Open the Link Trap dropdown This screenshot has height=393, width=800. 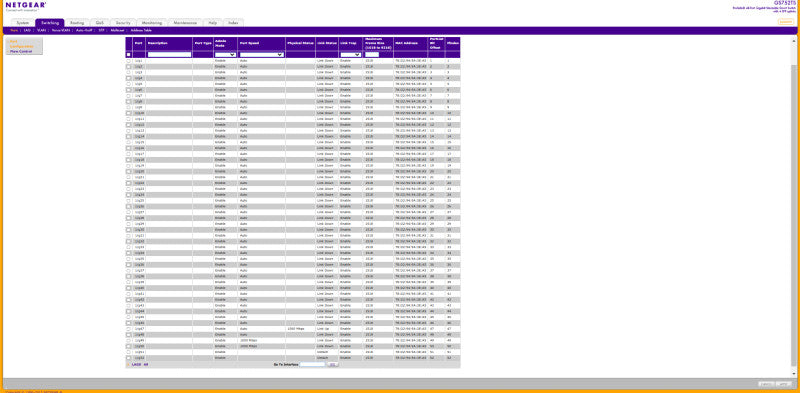point(351,55)
